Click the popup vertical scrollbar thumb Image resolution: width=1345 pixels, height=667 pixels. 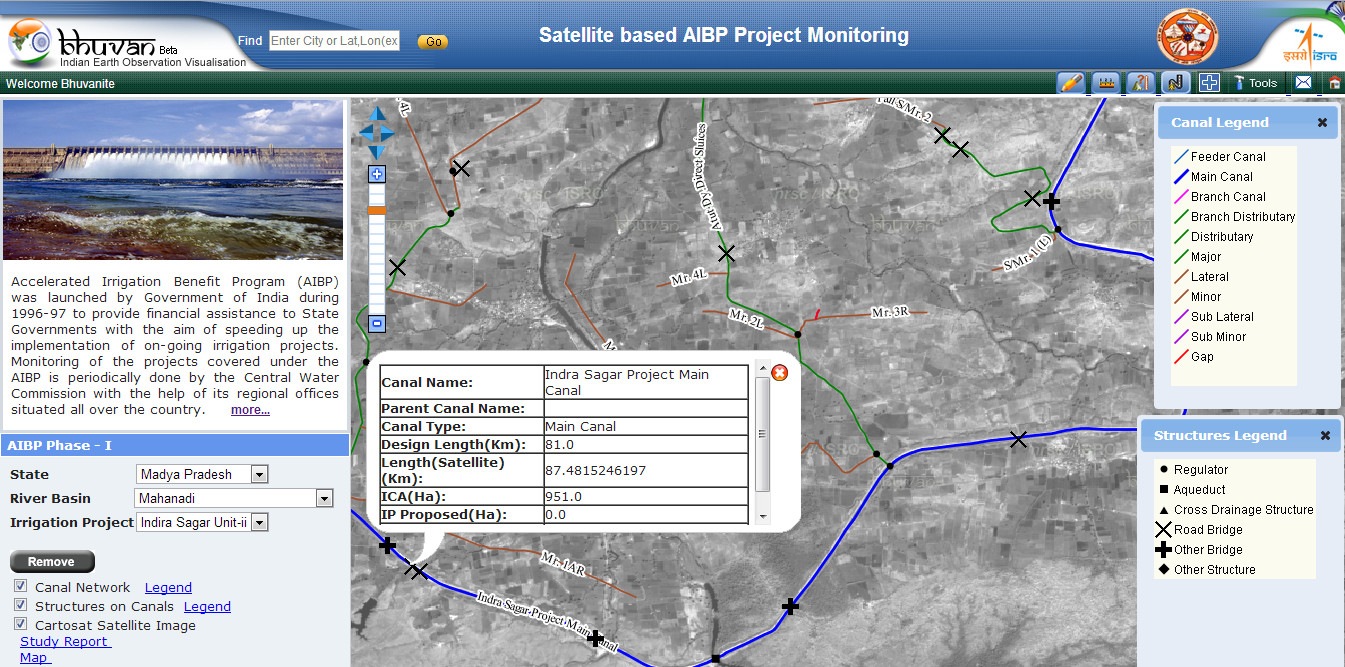coord(762,435)
